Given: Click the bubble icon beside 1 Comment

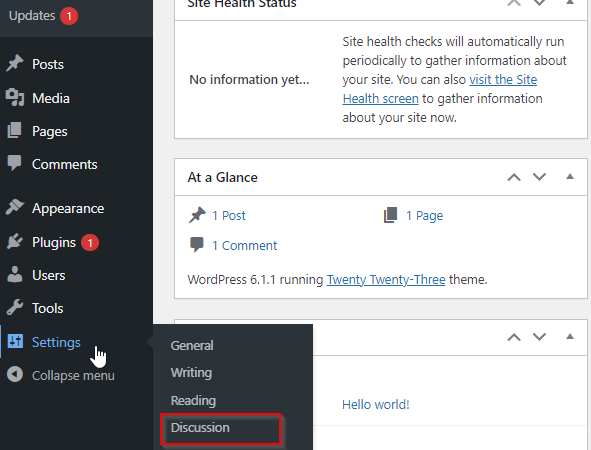Looking at the screenshot, I should tap(197, 245).
